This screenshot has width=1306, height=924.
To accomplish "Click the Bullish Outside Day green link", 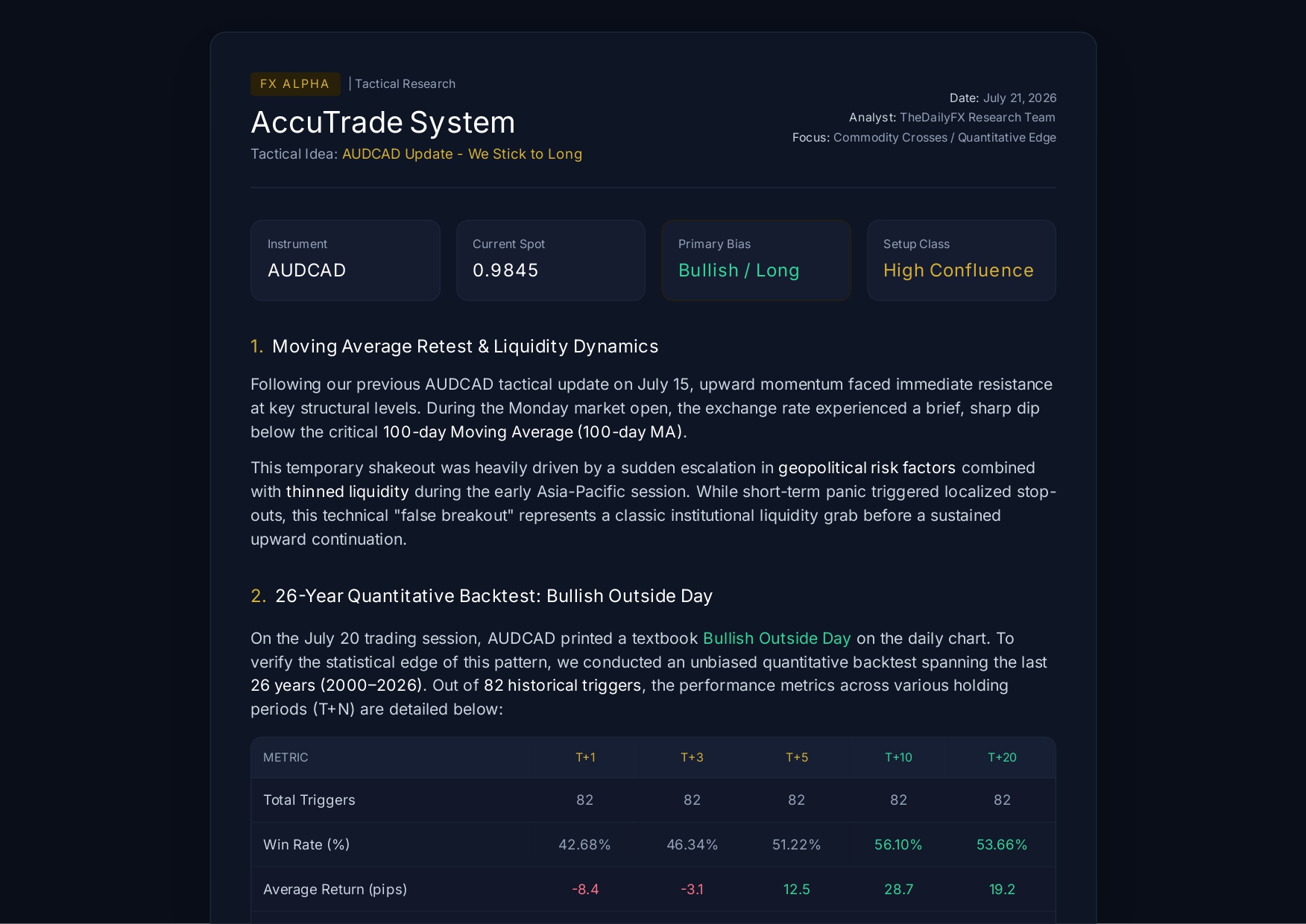I will [x=777, y=639].
